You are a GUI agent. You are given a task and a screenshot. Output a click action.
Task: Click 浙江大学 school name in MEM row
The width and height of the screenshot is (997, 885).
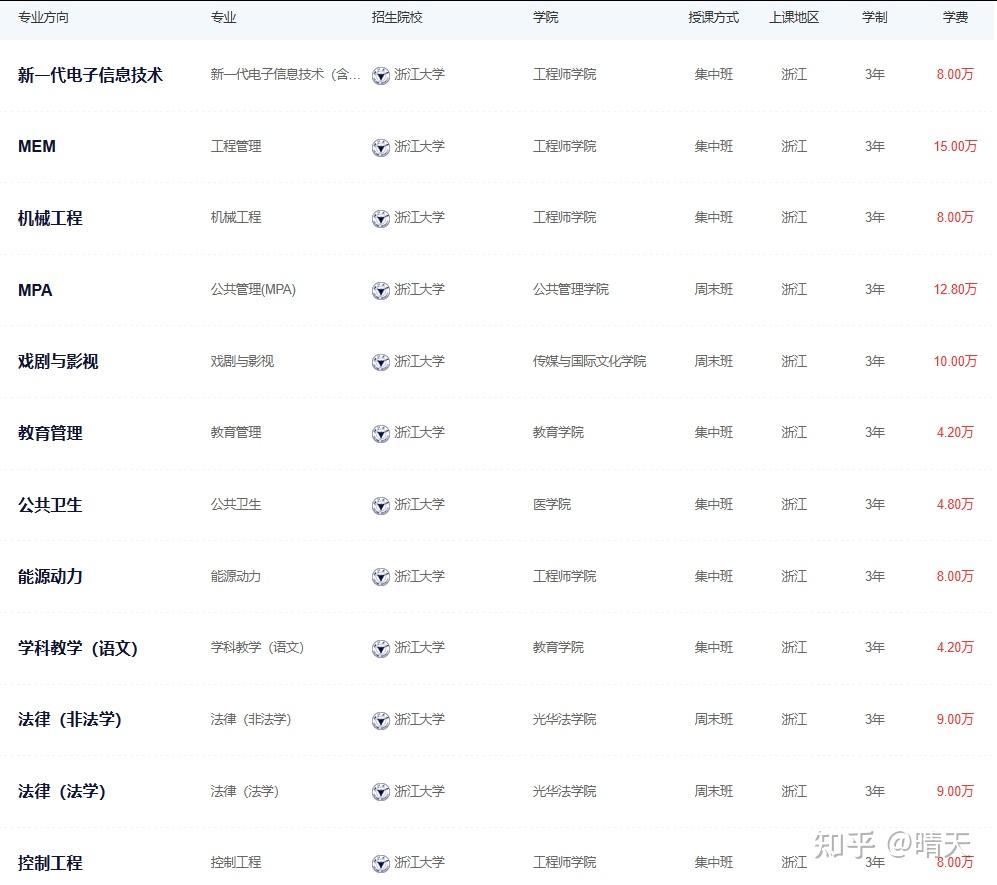419,146
